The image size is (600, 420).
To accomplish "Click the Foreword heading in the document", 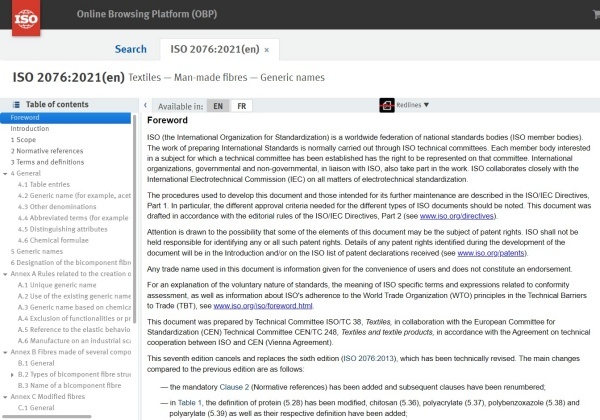I will 167,120.
